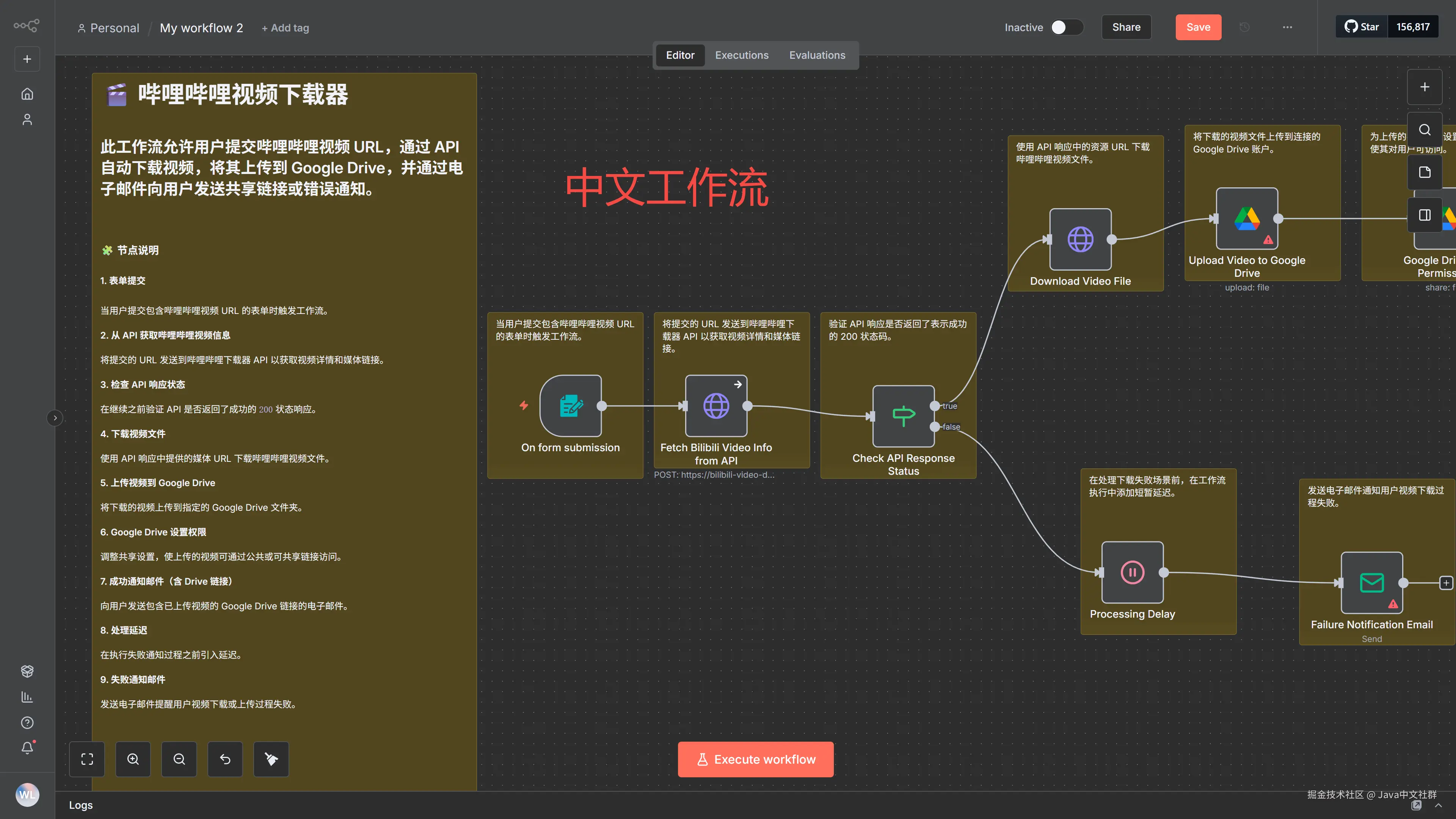
Task: Open the three-dots workflow options menu
Action: (x=1287, y=27)
